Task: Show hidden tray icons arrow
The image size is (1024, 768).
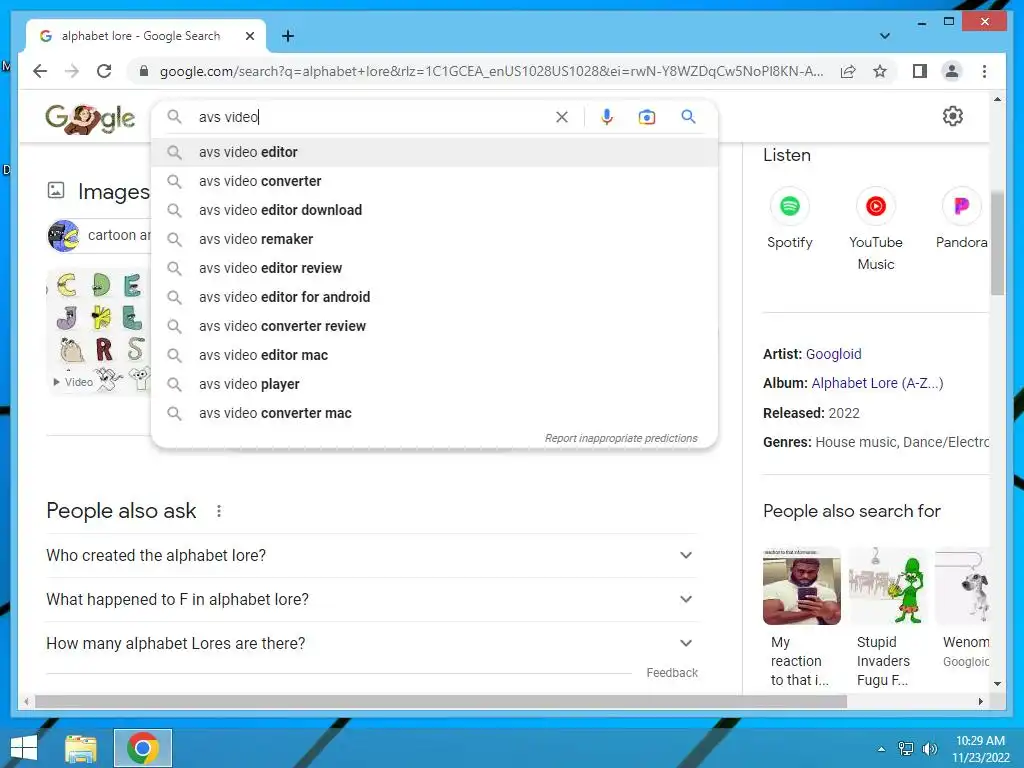Action: click(x=882, y=749)
